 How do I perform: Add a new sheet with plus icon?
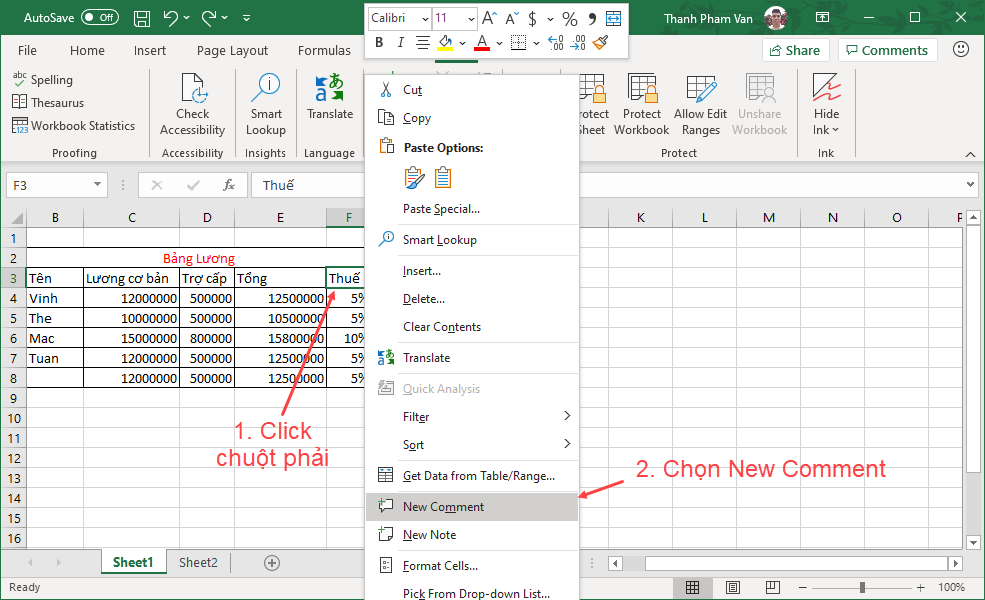(272, 563)
